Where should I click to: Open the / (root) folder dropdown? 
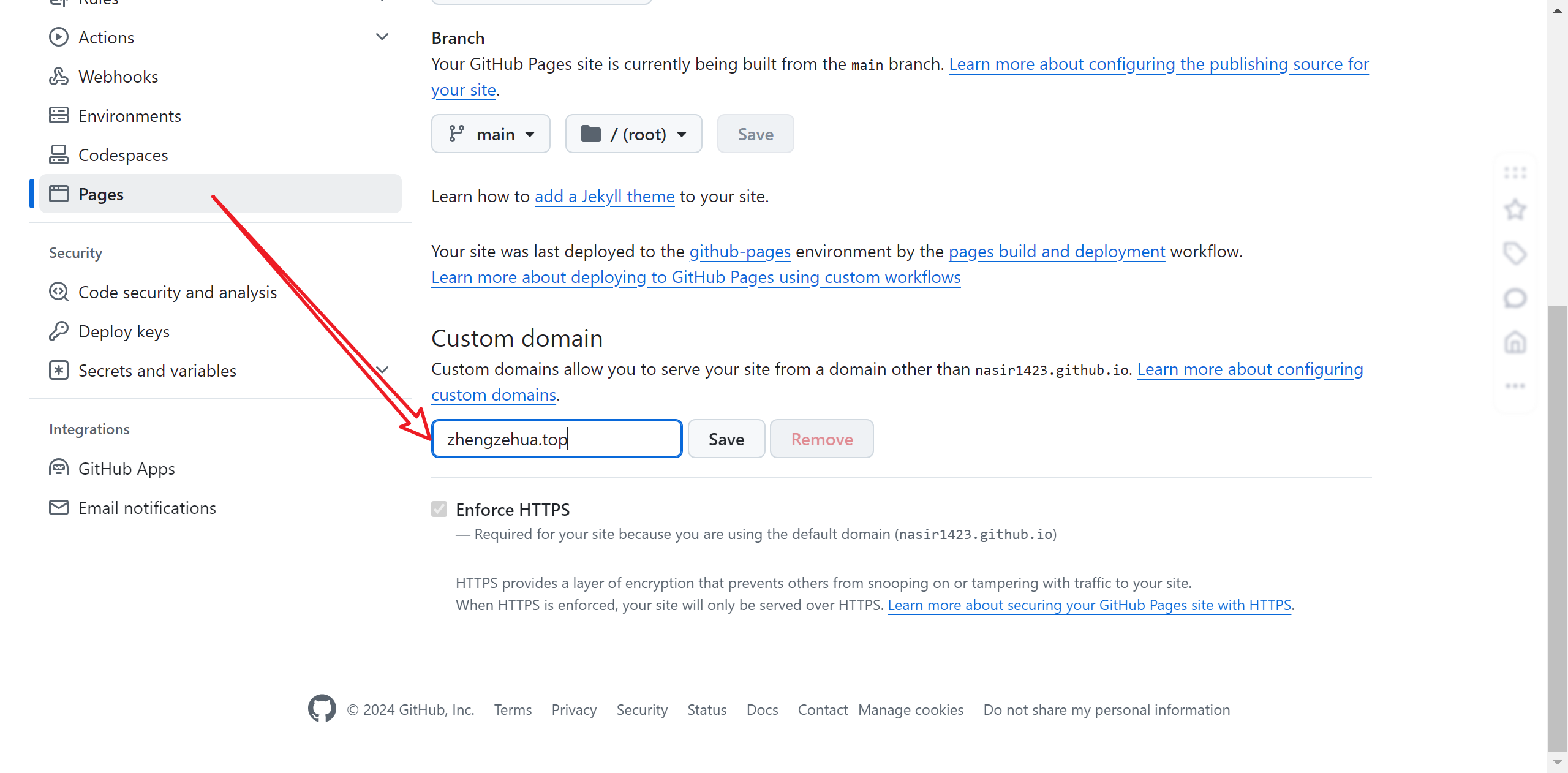(633, 134)
